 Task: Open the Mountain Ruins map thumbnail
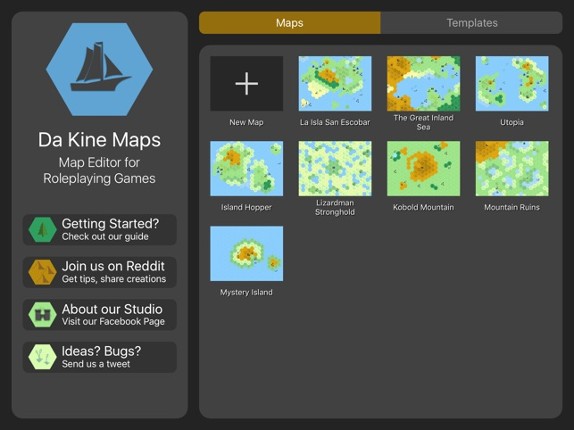pos(512,168)
